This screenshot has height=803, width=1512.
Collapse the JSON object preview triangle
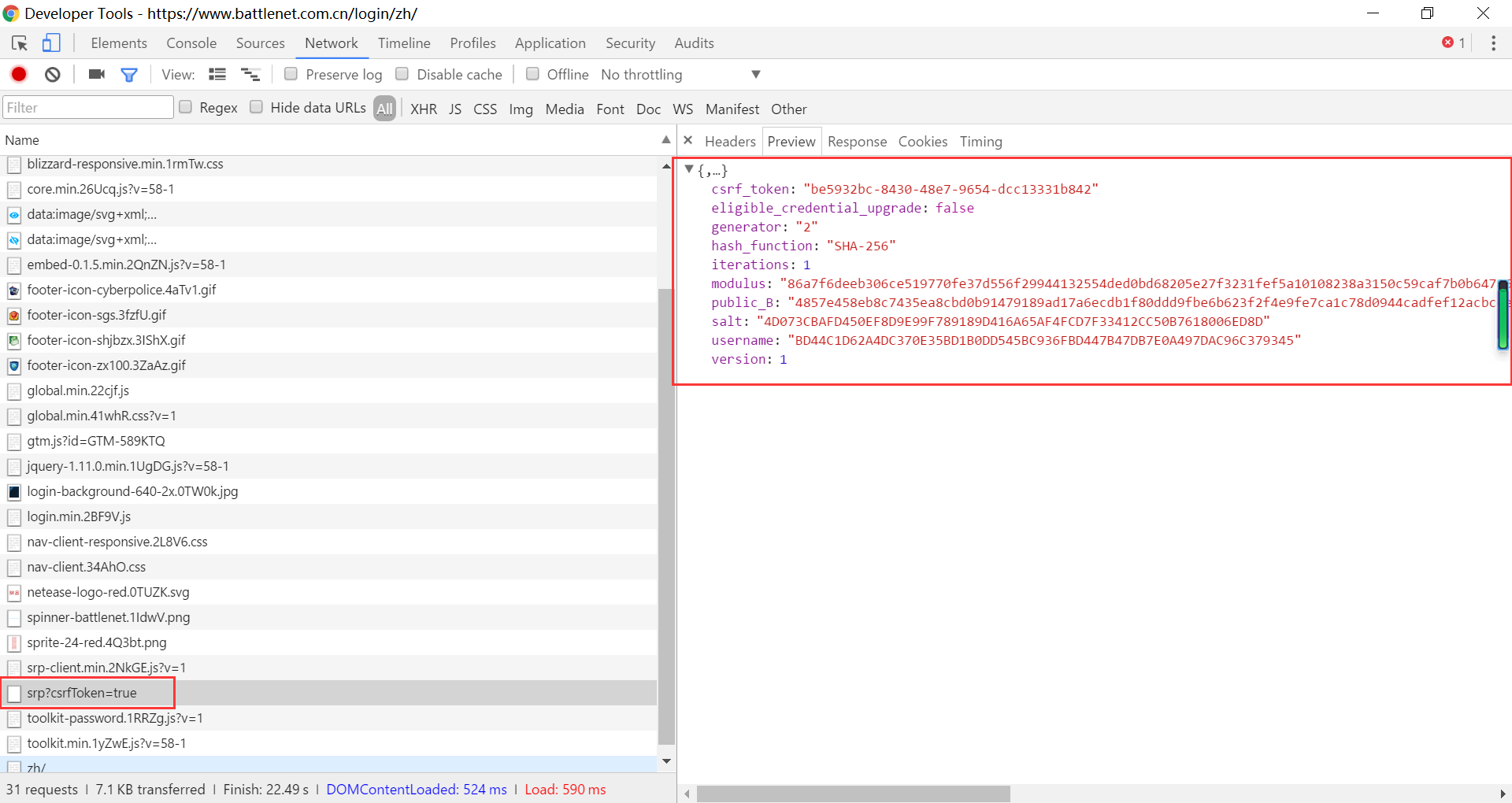689,169
